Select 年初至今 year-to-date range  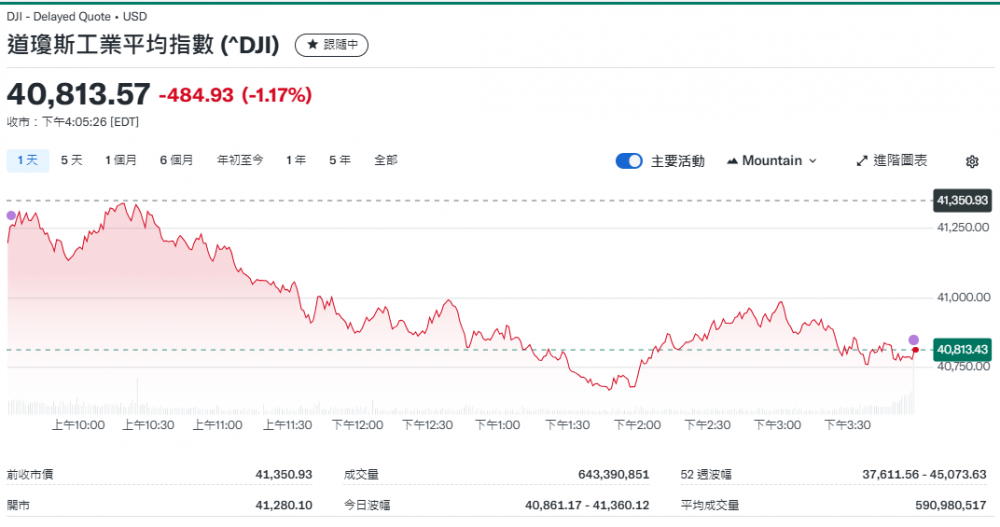[x=240, y=160]
